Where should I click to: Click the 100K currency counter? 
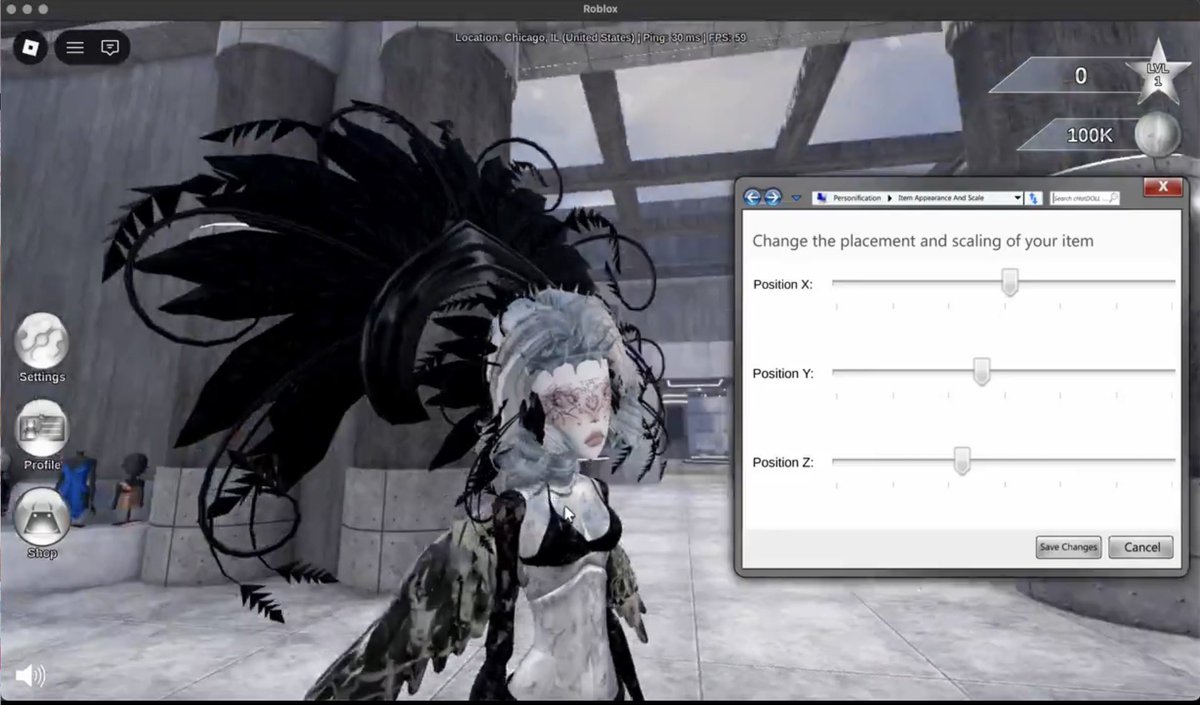click(x=1090, y=135)
